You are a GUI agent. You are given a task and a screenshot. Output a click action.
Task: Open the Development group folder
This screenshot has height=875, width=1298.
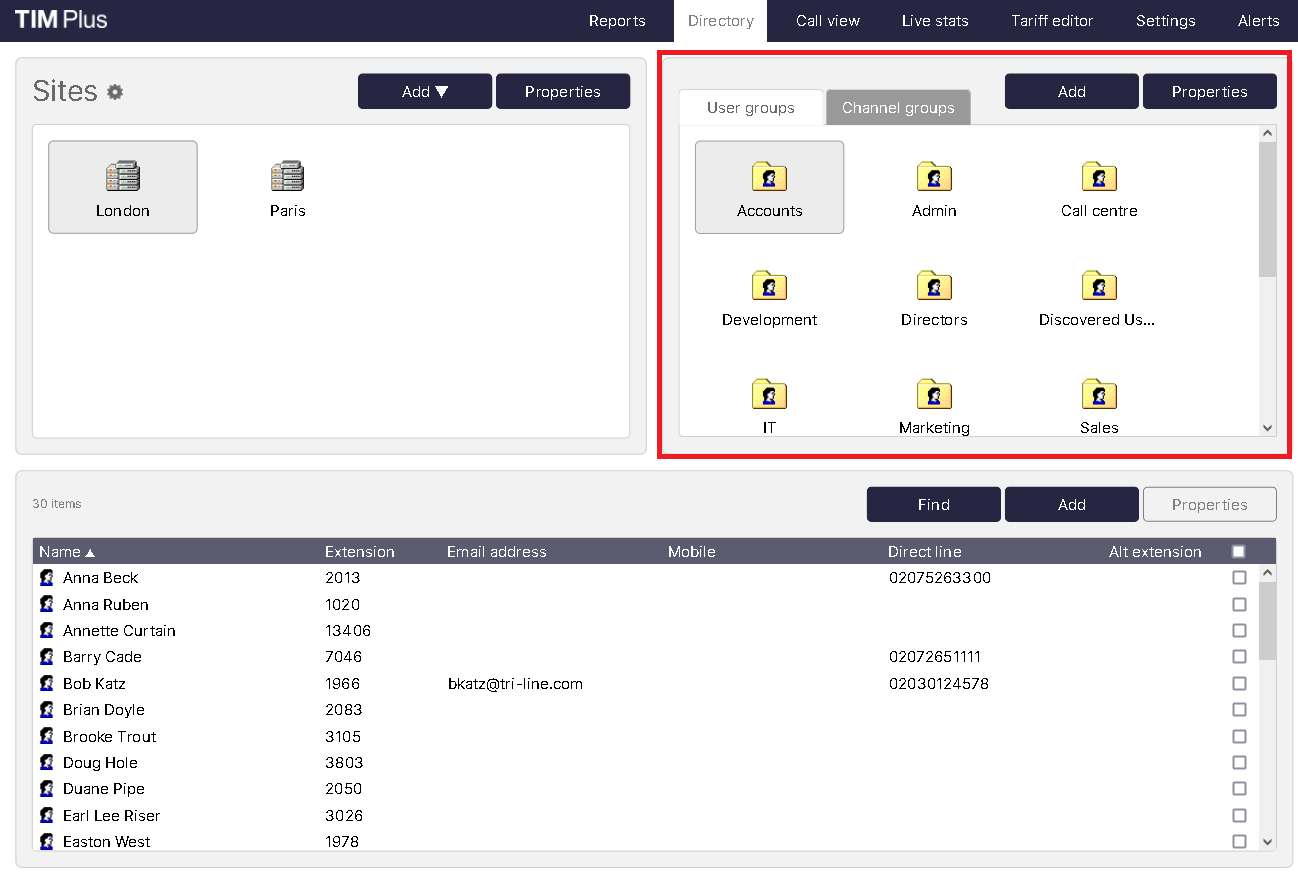point(769,295)
